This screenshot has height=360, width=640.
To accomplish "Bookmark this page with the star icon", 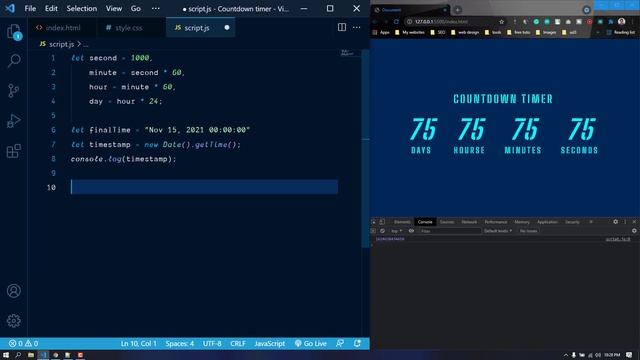I will pyautogui.click(x=502, y=22).
